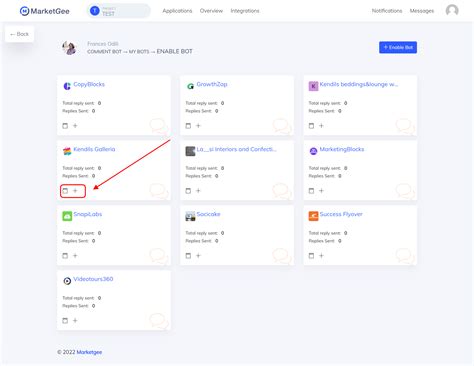Viewport: 474px width, 366px height.
Task: Open the calendar icon on MarketingBlocks card
Action: pyautogui.click(x=311, y=191)
